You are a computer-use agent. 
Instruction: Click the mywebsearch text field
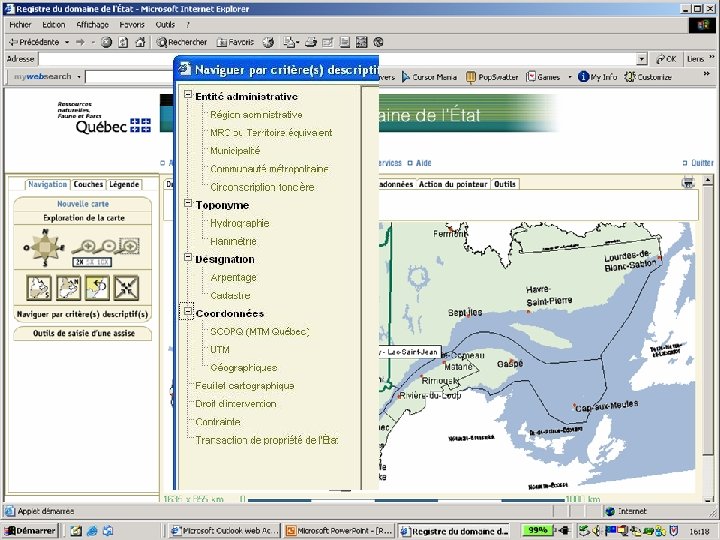(129, 77)
